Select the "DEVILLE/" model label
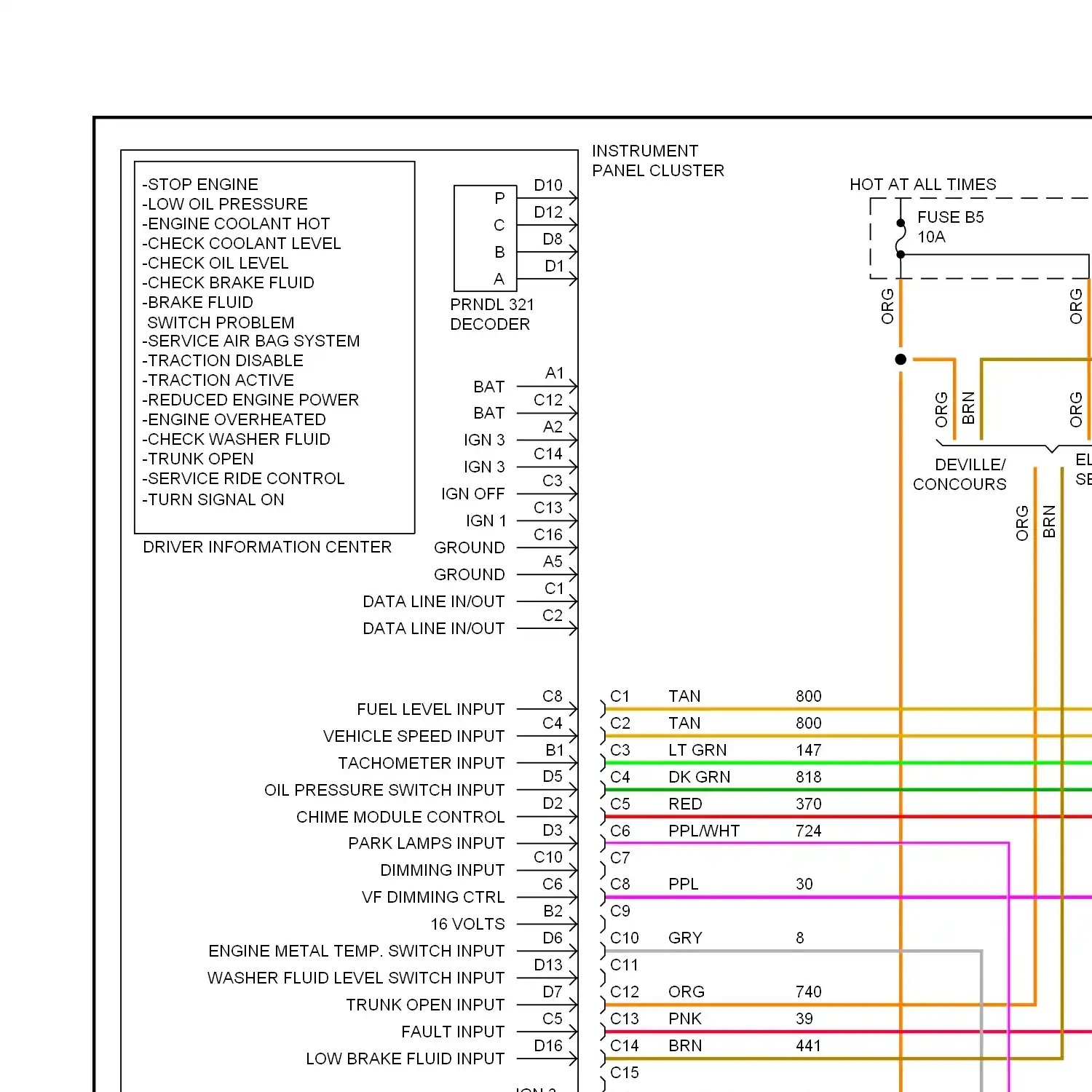Viewport: 1092px width, 1092px height. tap(970, 465)
